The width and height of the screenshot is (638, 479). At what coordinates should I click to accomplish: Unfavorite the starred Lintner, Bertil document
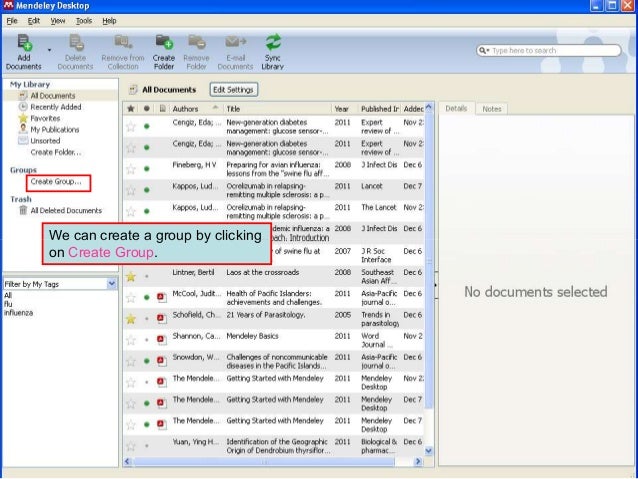(x=130, y=276)
